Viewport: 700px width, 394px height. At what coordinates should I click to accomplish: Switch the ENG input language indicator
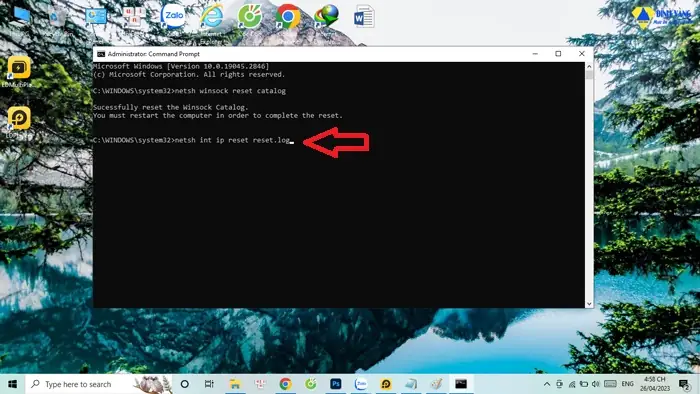coord(628,384)
